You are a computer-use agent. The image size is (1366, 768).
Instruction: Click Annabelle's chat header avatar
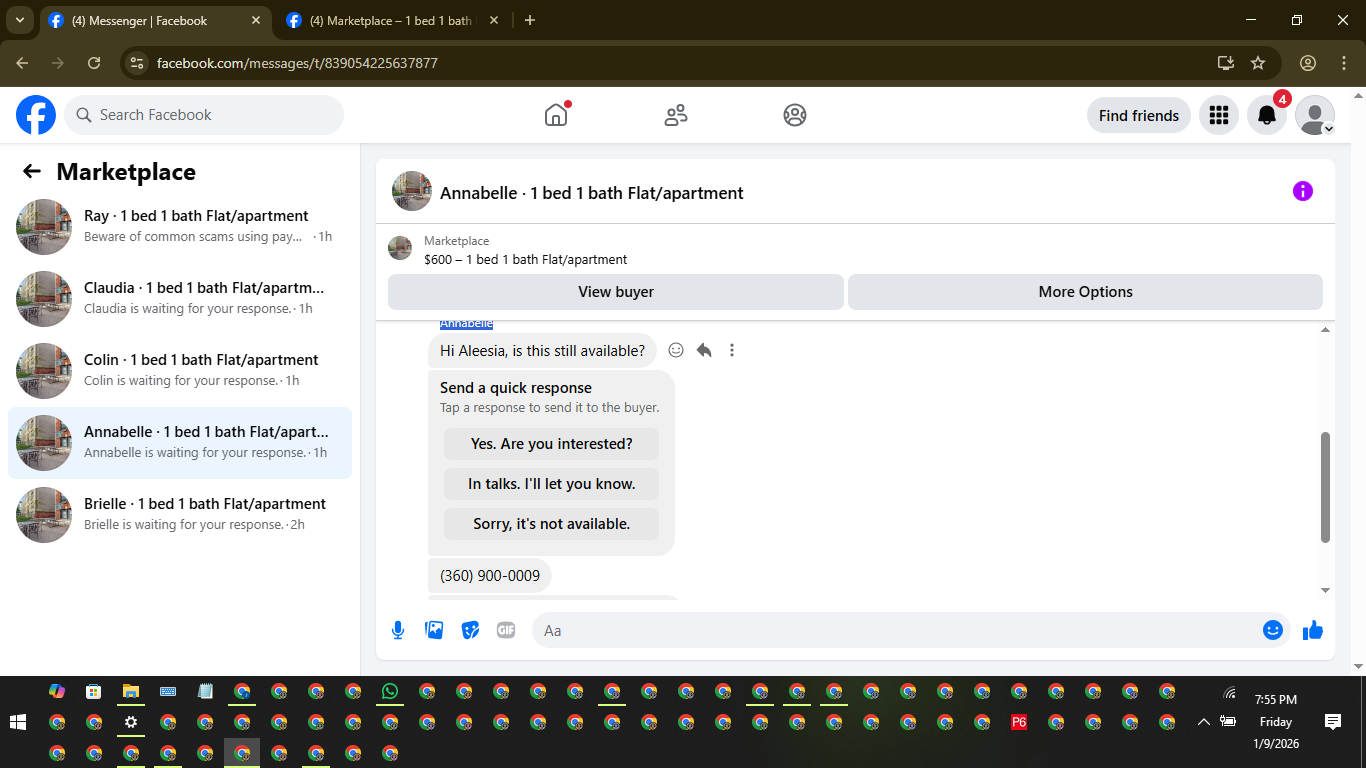[x=412, y=191]
